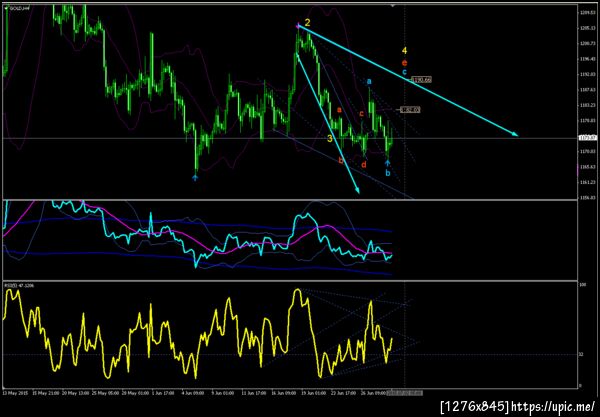Click the 15 May 21:00 time label

(x=46, y=393)
